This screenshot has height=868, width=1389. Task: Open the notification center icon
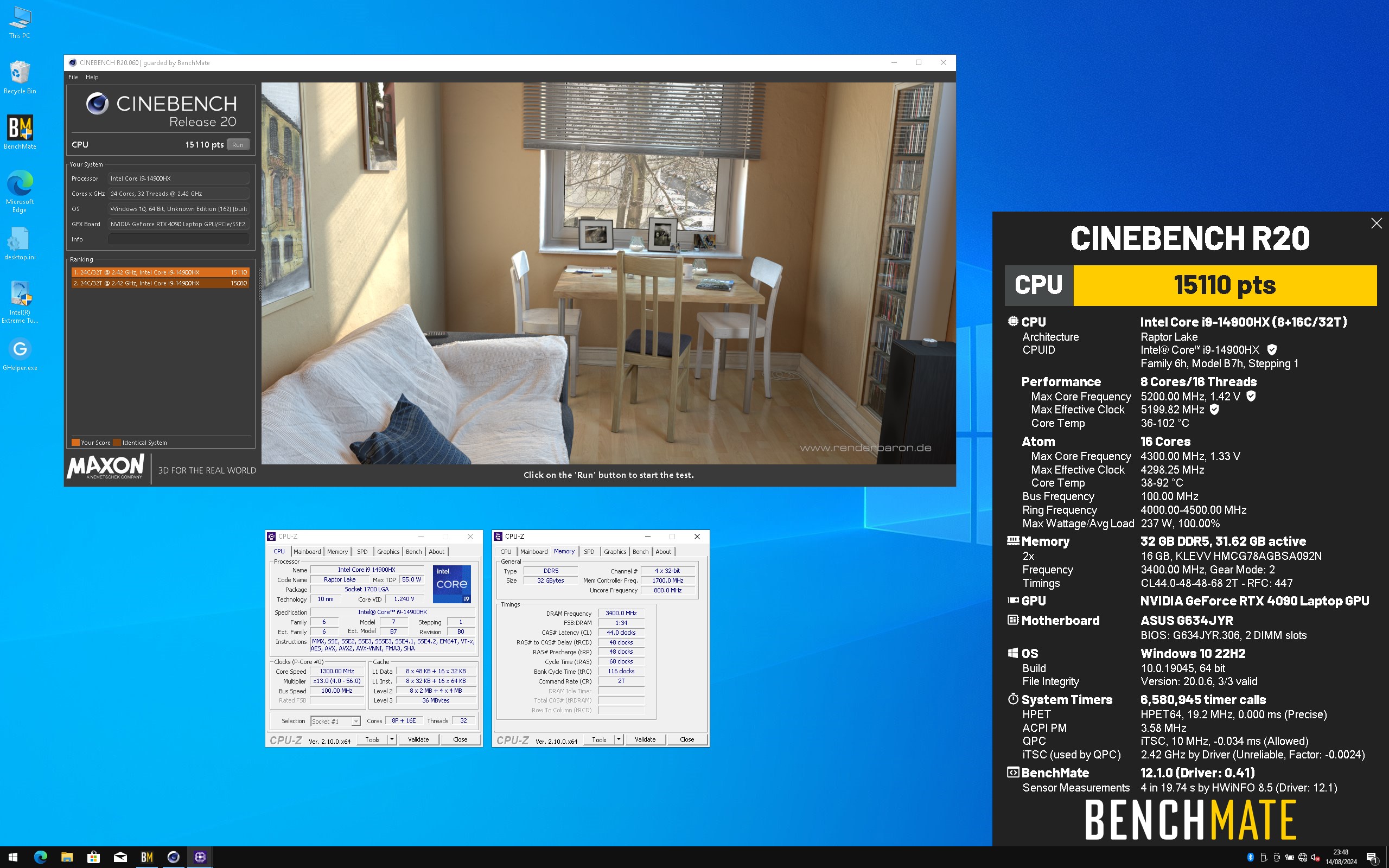1373,858
